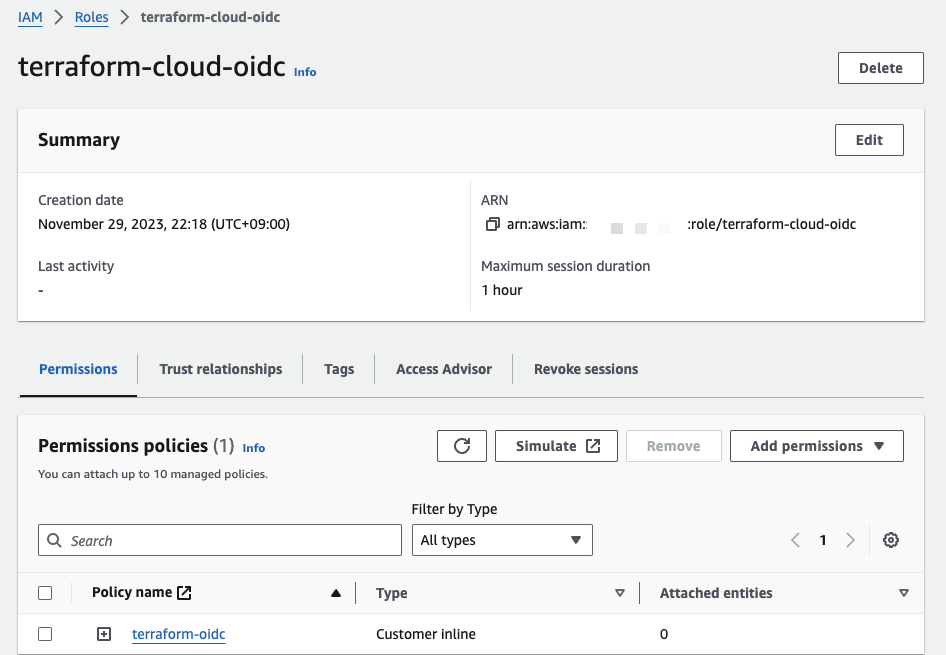Viewport: 946px width, 655px height.
Task: Check the terraform-oidc policy row checkbox
Action: coord(45,634)
